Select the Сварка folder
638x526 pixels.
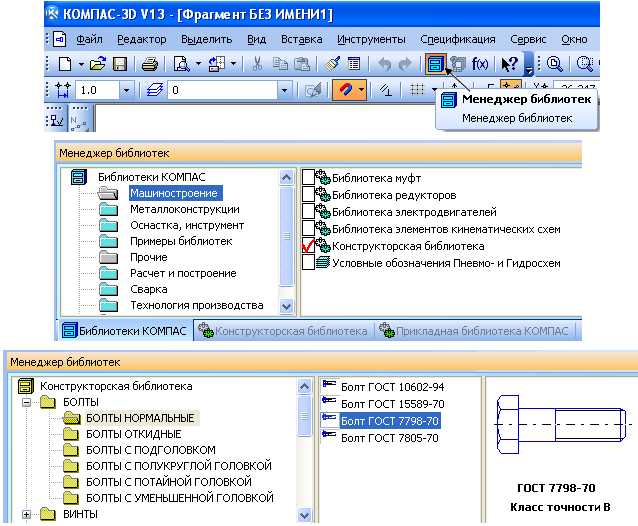point(149,289)
